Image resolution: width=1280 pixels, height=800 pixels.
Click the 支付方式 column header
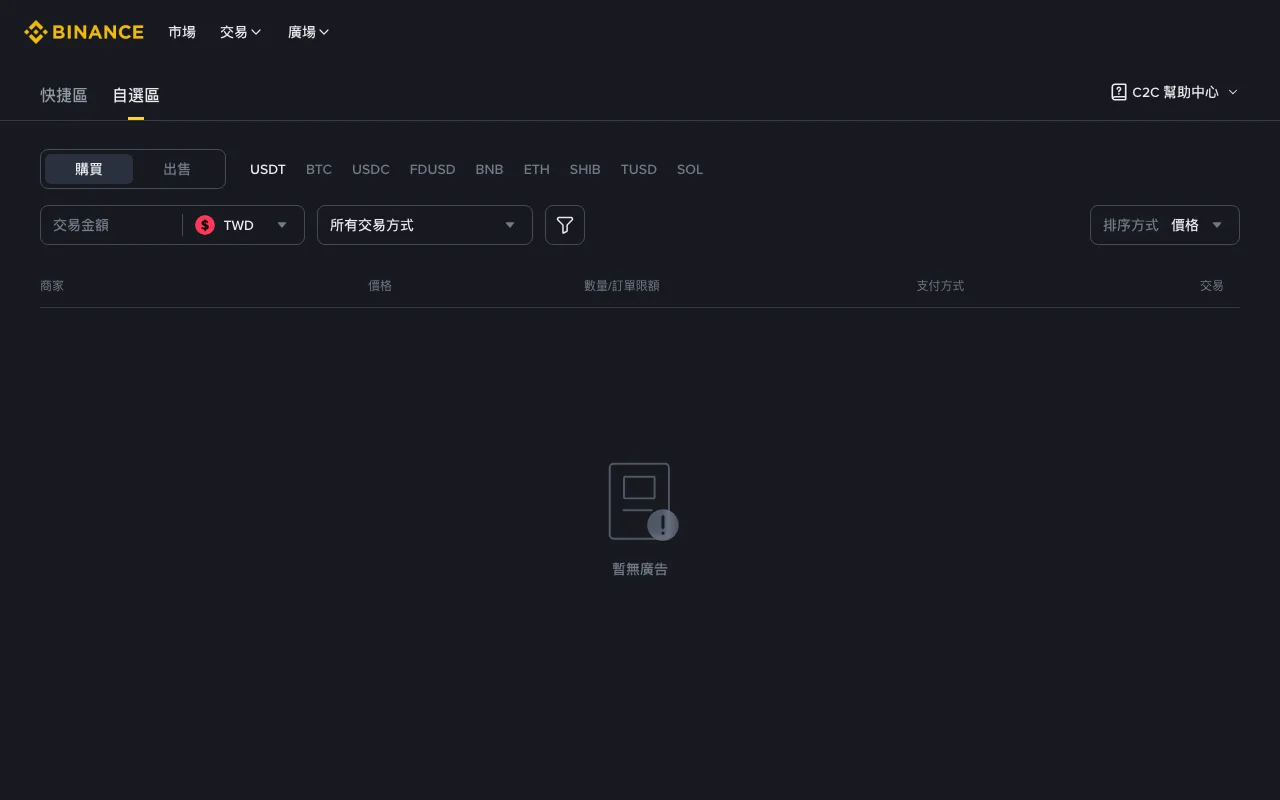(940, 285)
